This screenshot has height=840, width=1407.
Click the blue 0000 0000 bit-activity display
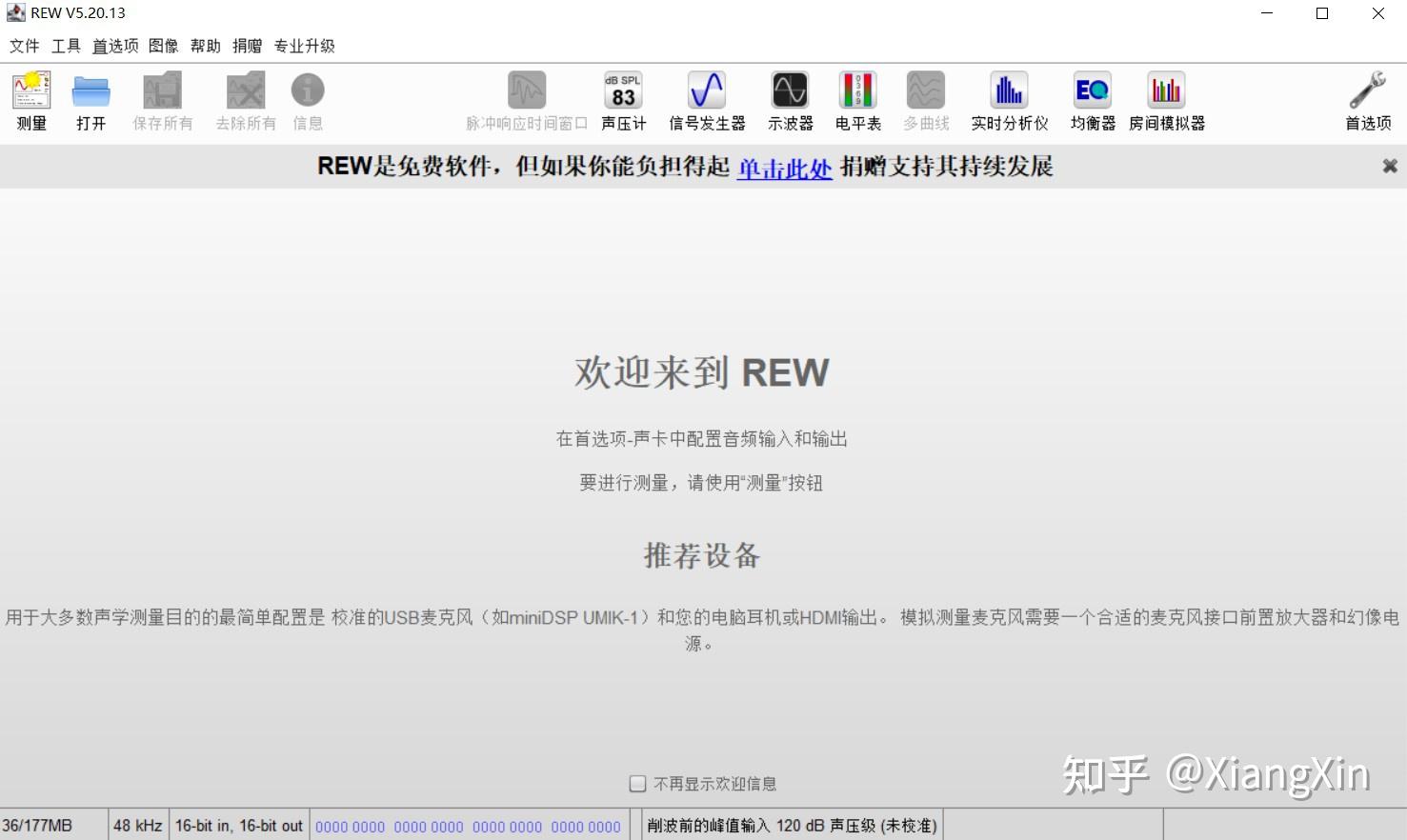tap(468, 827)
